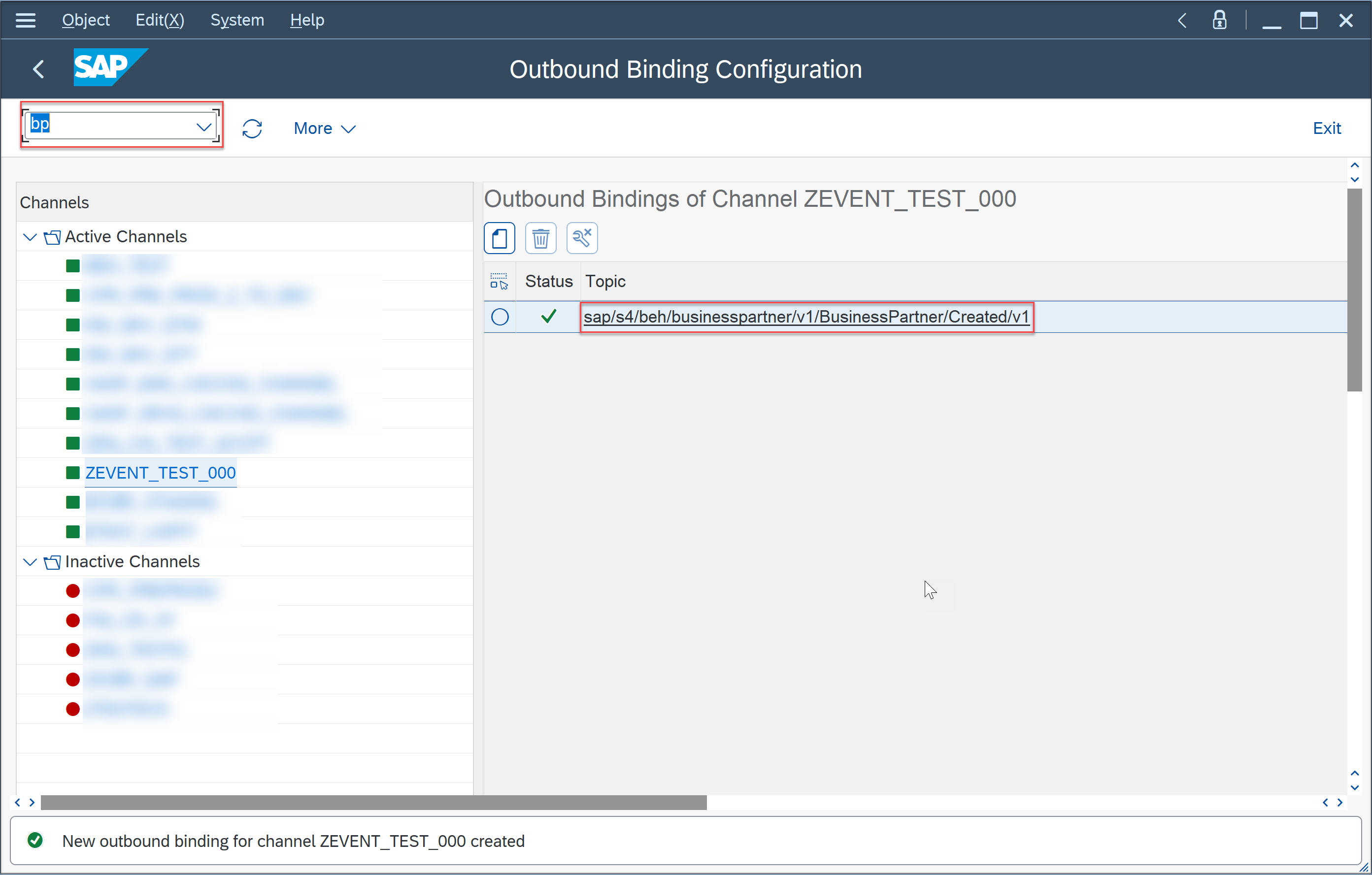Open the BusinessPartner/Created/v1 topic link
Image resolution: width=1372 pixels, height=875 pixels.
point(806,317)
